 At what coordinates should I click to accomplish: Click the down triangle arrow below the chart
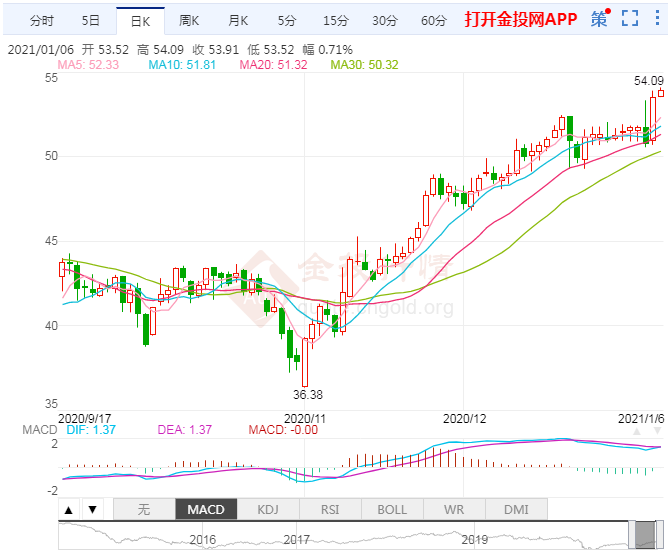tap(91, 509)
